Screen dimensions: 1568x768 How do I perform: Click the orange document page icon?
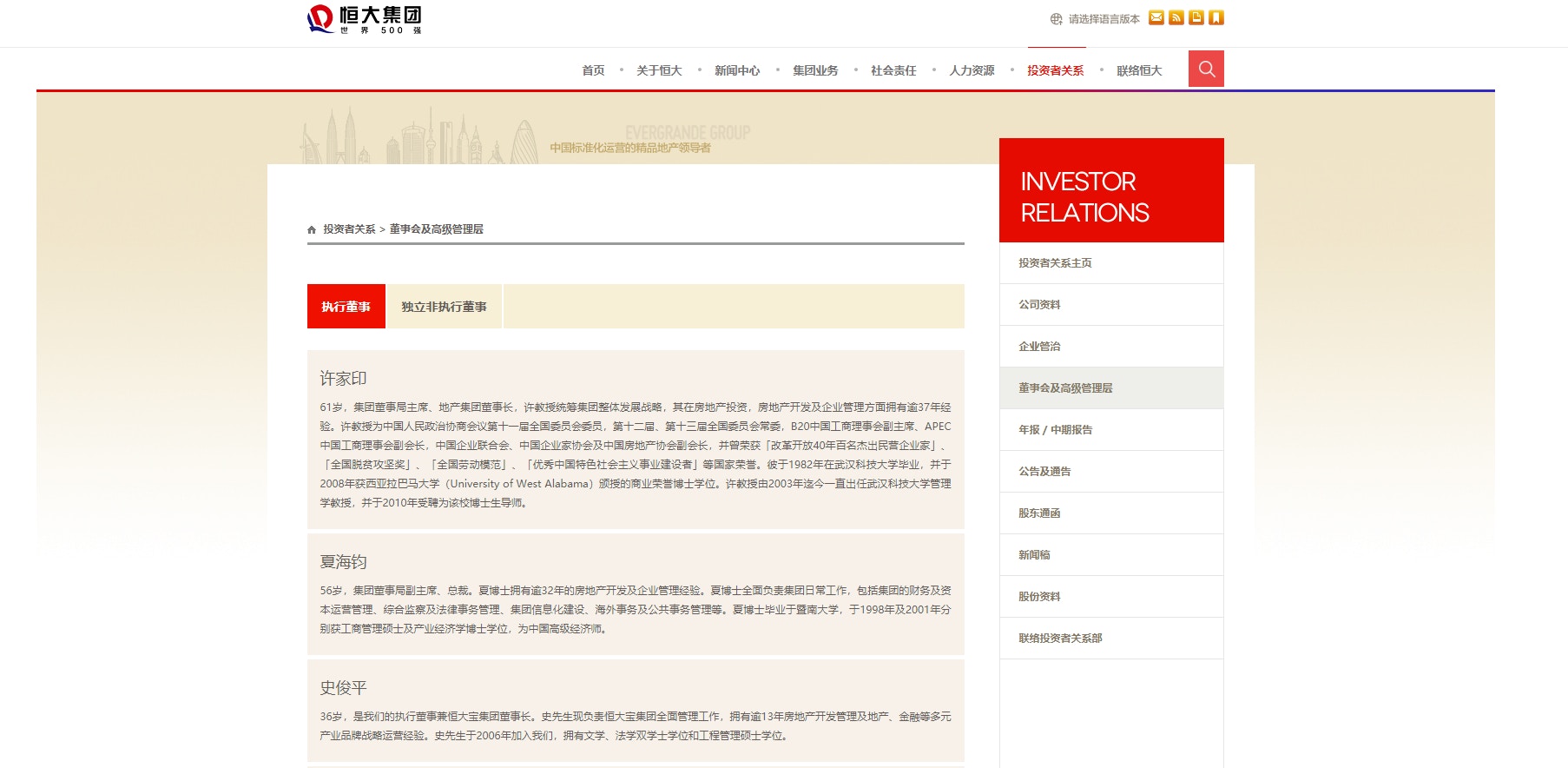point(1196,17)
